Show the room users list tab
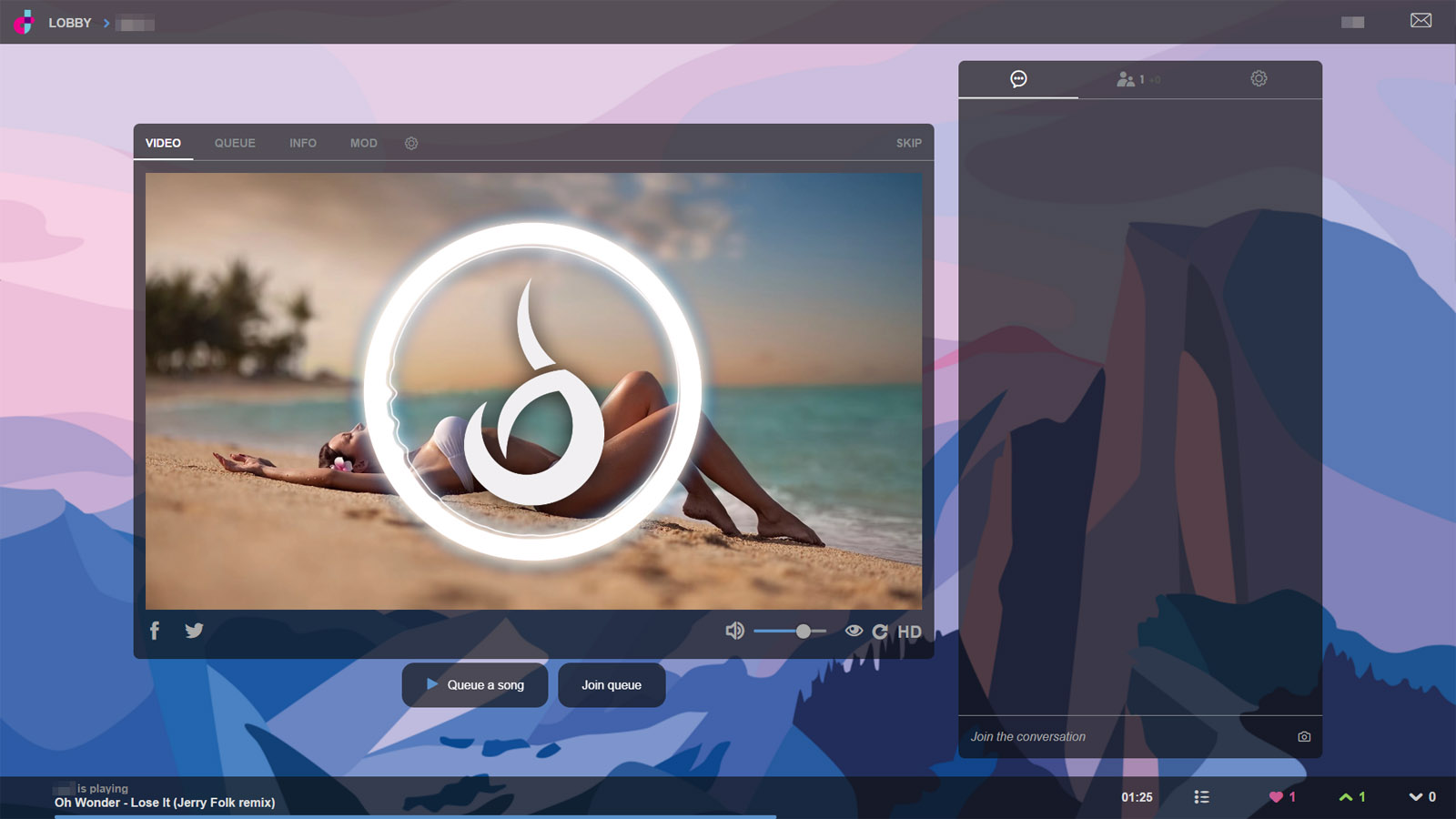The image size is (1456, 819). pyautogui.click(x=1138, y=79)
